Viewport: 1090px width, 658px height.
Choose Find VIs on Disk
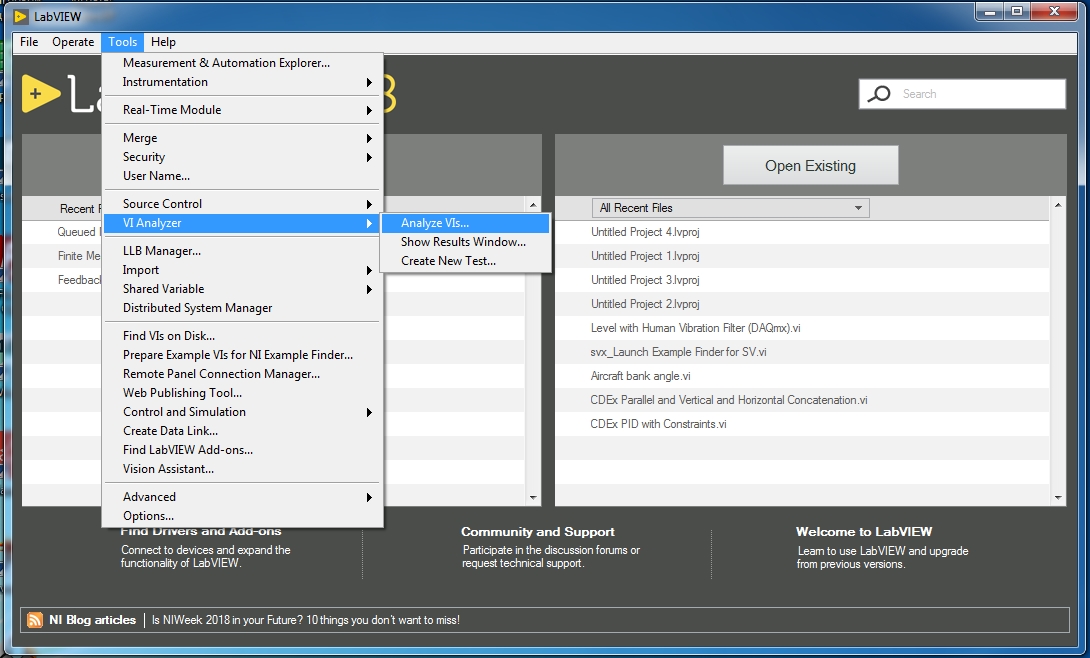click(242, 336)
